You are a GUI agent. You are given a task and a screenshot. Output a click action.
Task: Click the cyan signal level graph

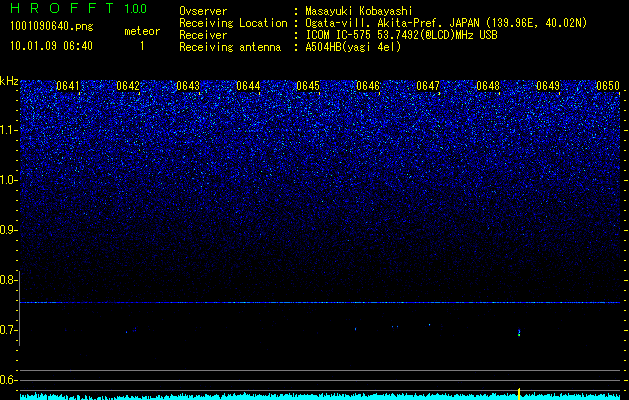pos(320,396)
